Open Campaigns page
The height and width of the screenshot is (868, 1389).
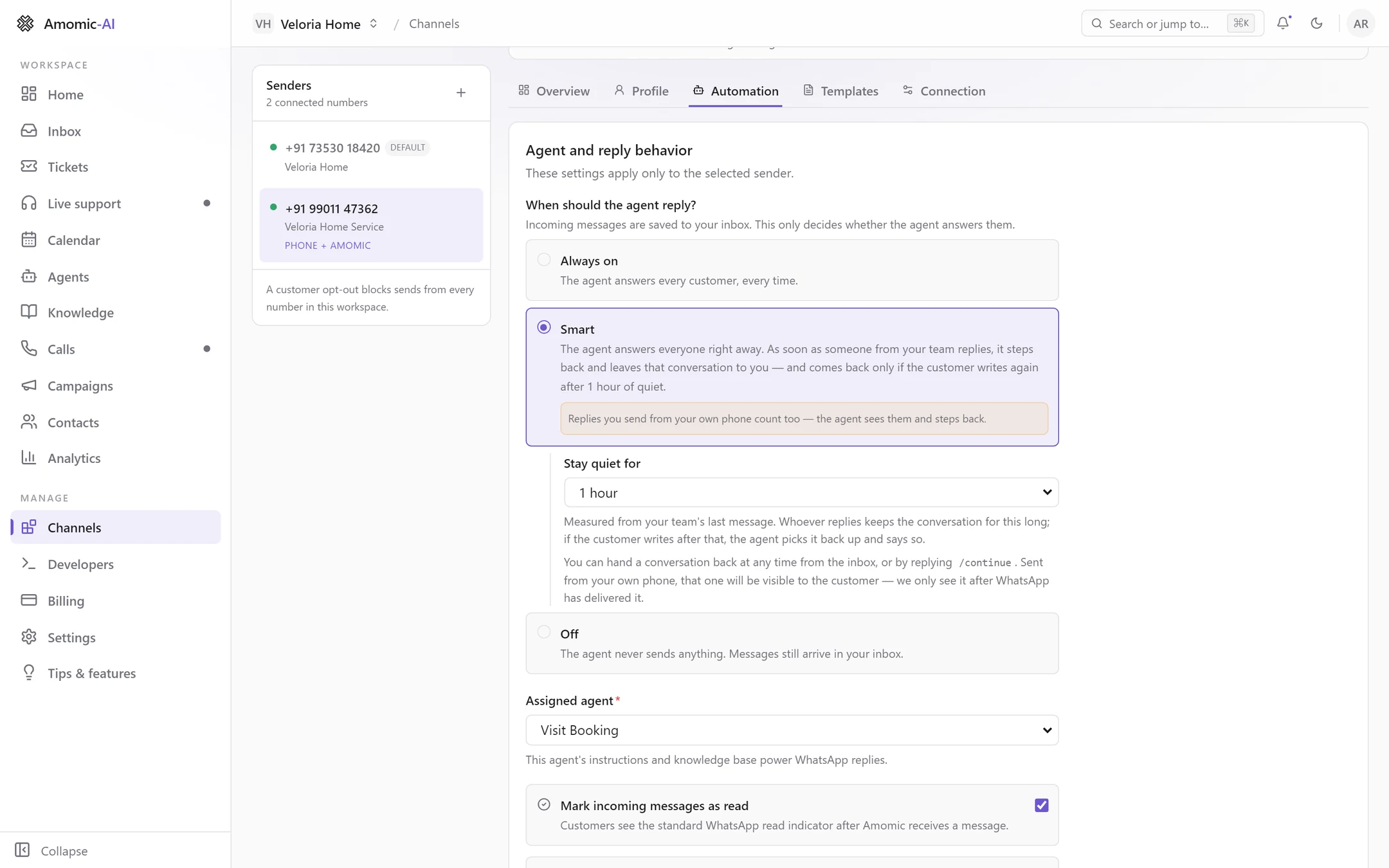[x=115, y=386]
